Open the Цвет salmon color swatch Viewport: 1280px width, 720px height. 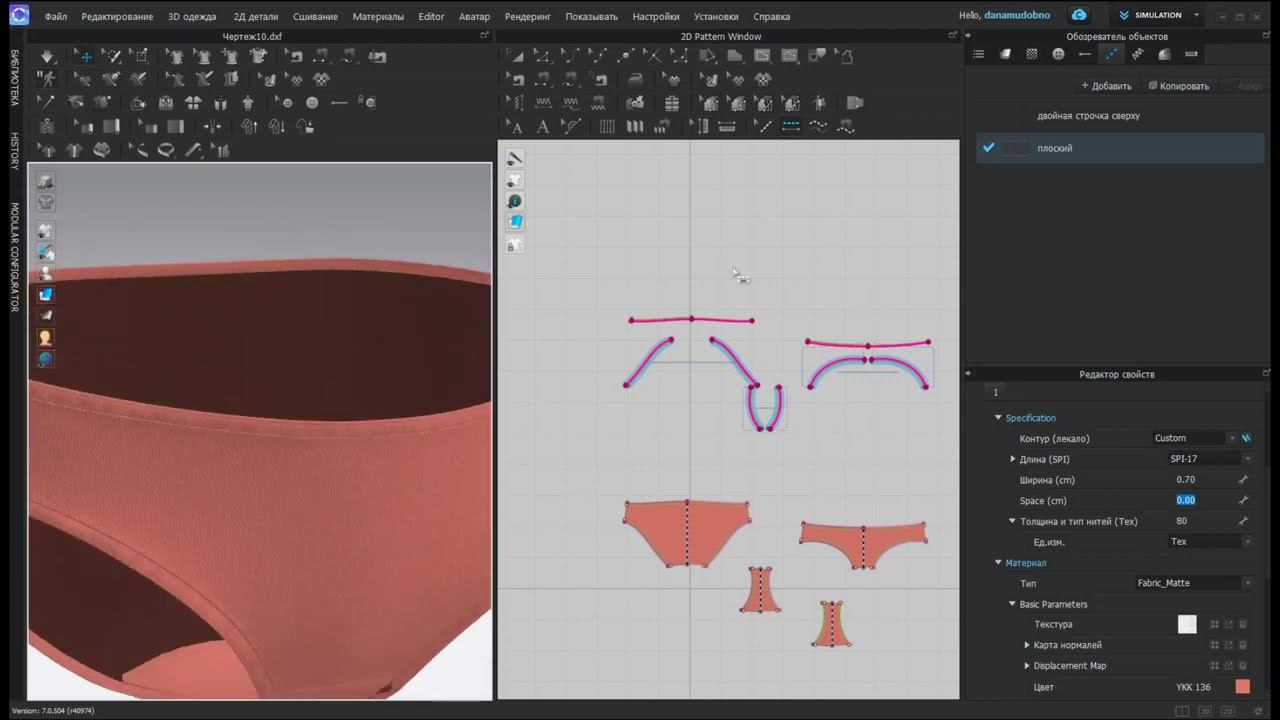point(1242,687)
